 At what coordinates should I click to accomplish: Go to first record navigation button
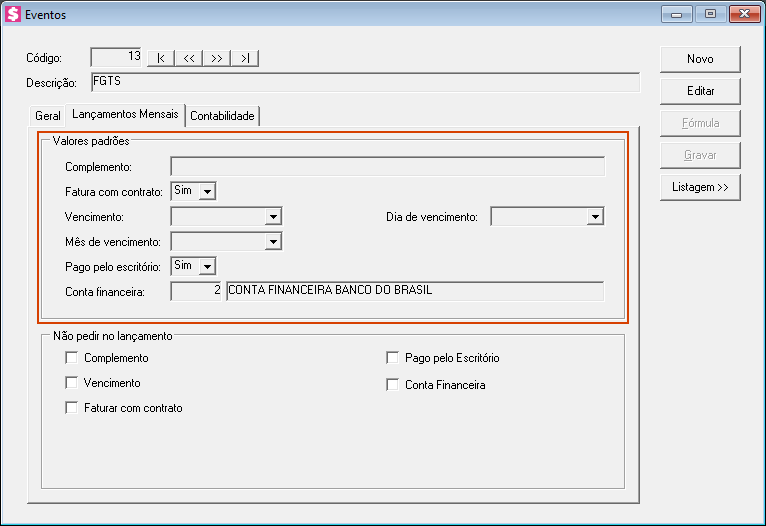pyautogui.click(x=161, y=58)
